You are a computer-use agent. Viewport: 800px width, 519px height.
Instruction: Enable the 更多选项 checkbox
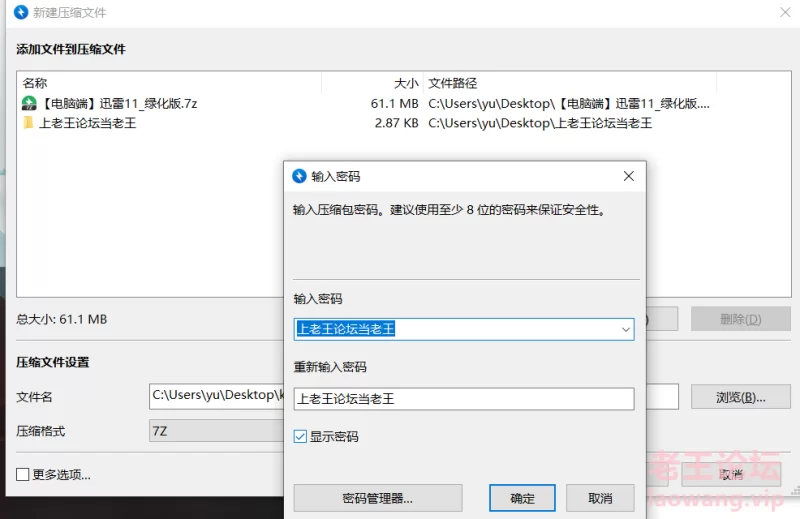coord(22,475)
